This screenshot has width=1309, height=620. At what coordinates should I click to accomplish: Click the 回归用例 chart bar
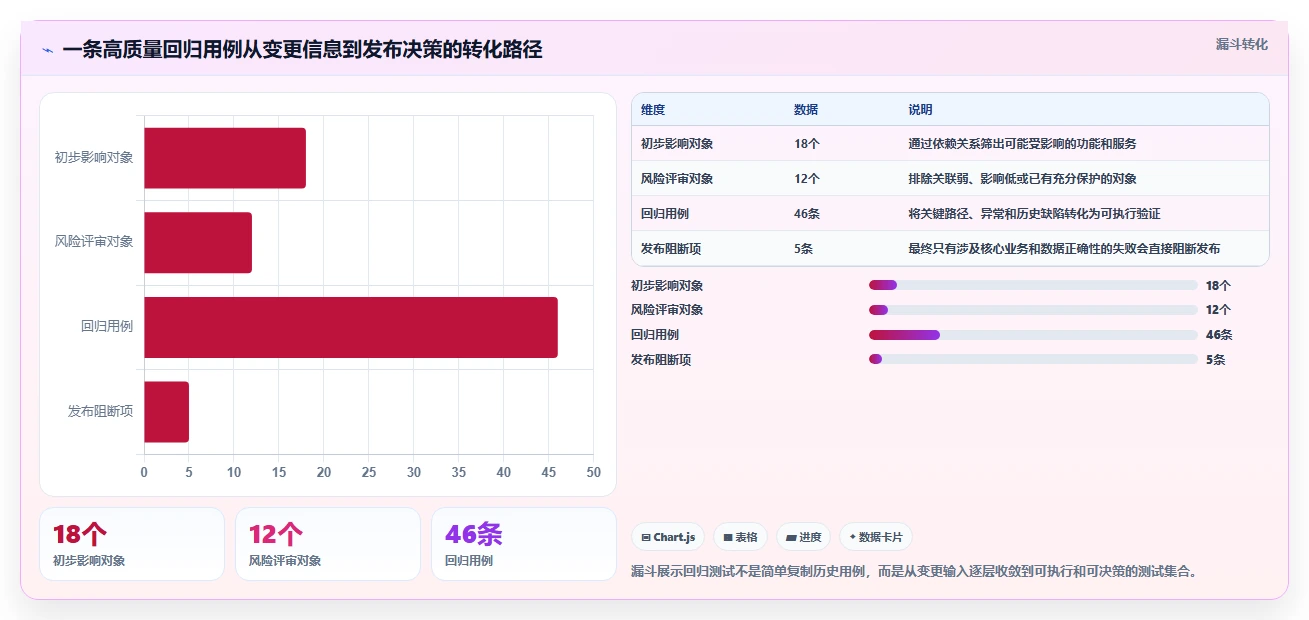click(x=351, y=327)
